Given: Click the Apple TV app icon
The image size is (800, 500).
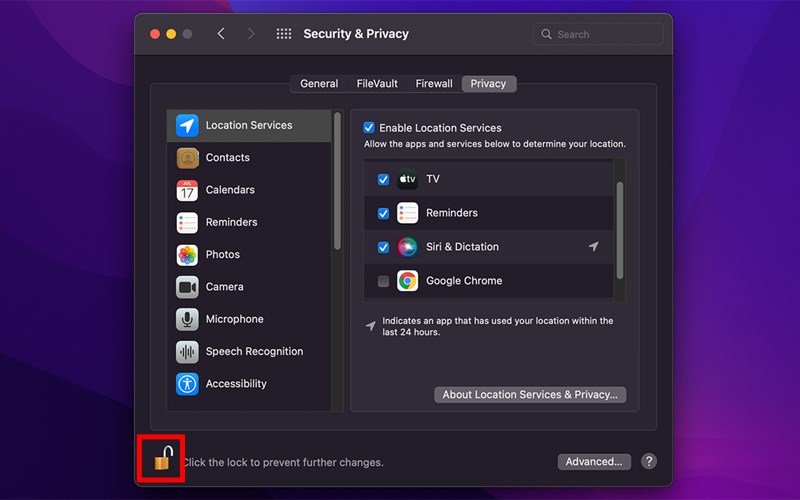Looking at the screenshot, I should click(407, 179).
